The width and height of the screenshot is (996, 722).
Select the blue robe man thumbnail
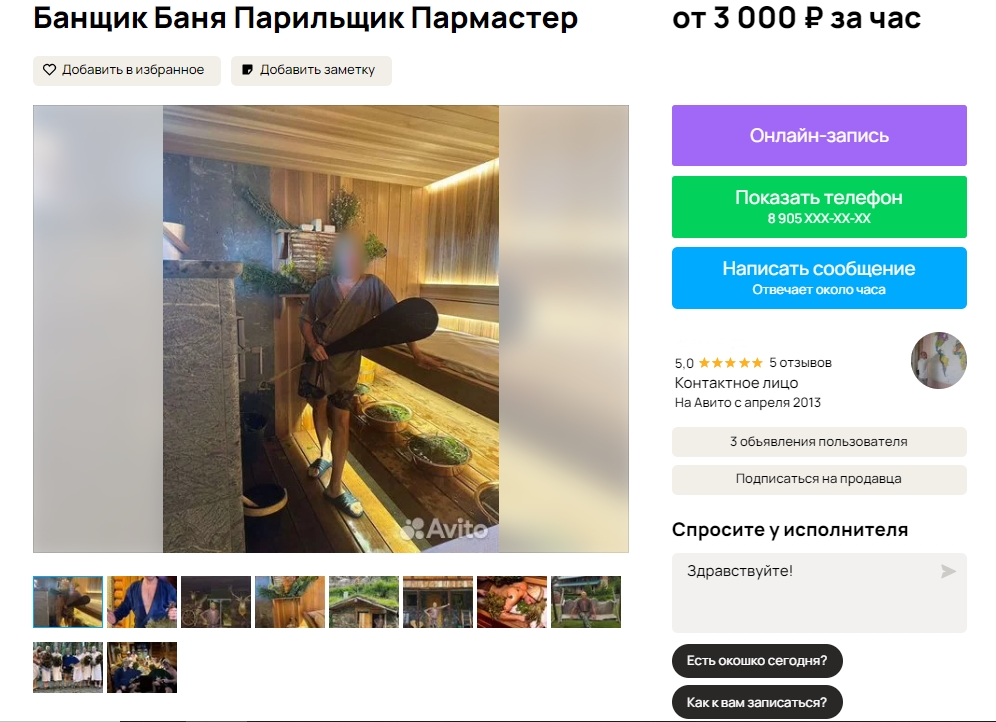[142, 602]
